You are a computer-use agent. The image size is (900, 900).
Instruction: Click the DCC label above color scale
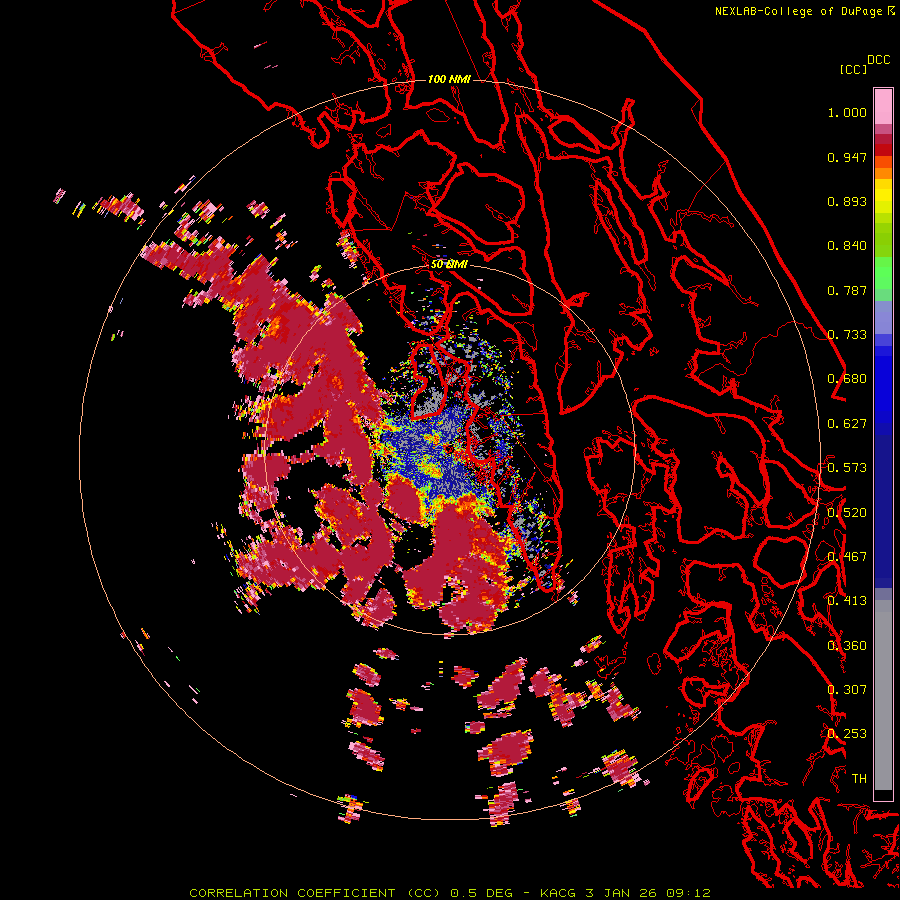pos(878,60)
